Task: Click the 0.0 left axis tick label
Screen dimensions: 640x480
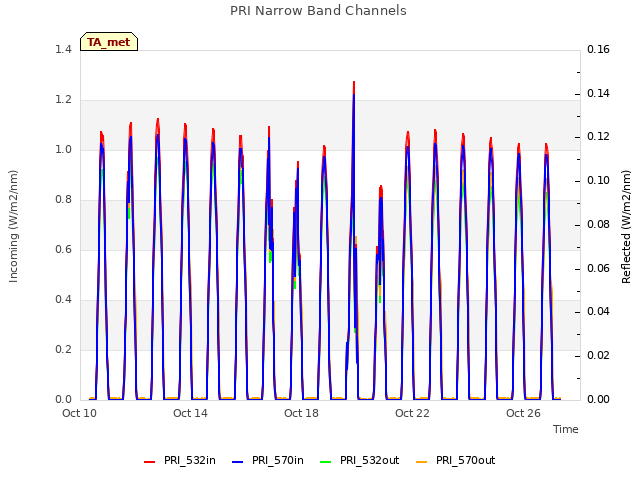Action: 63,400
